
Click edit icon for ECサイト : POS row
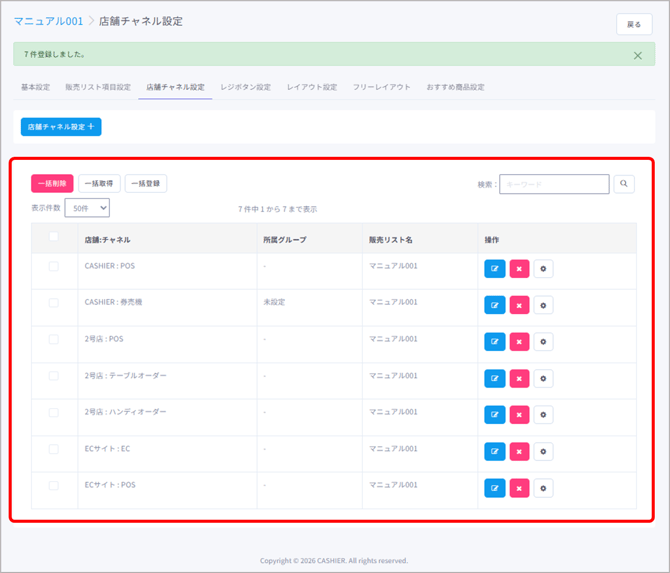click(x=495, y=487)
